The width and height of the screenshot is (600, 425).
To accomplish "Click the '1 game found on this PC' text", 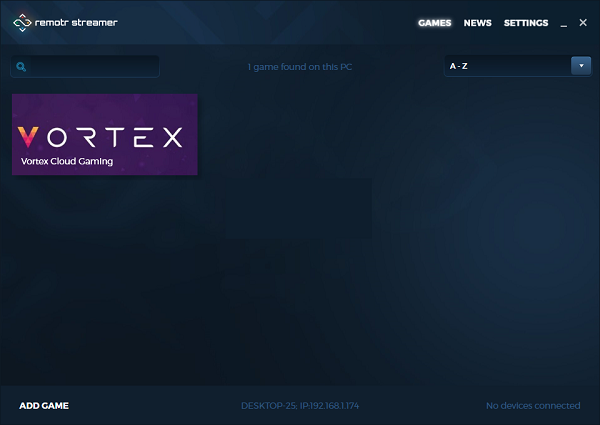I will [300, 67].
